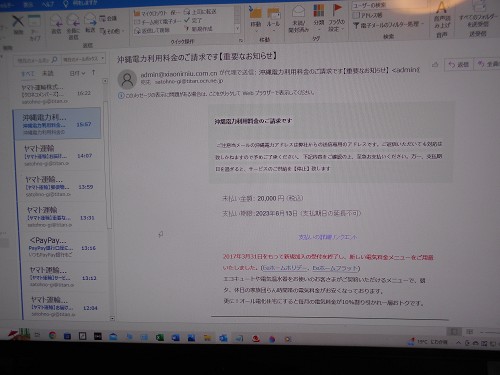Select the Done (完了) quick step
The height and width of the screenshot is (375, 500).
(x=193, y=20)
